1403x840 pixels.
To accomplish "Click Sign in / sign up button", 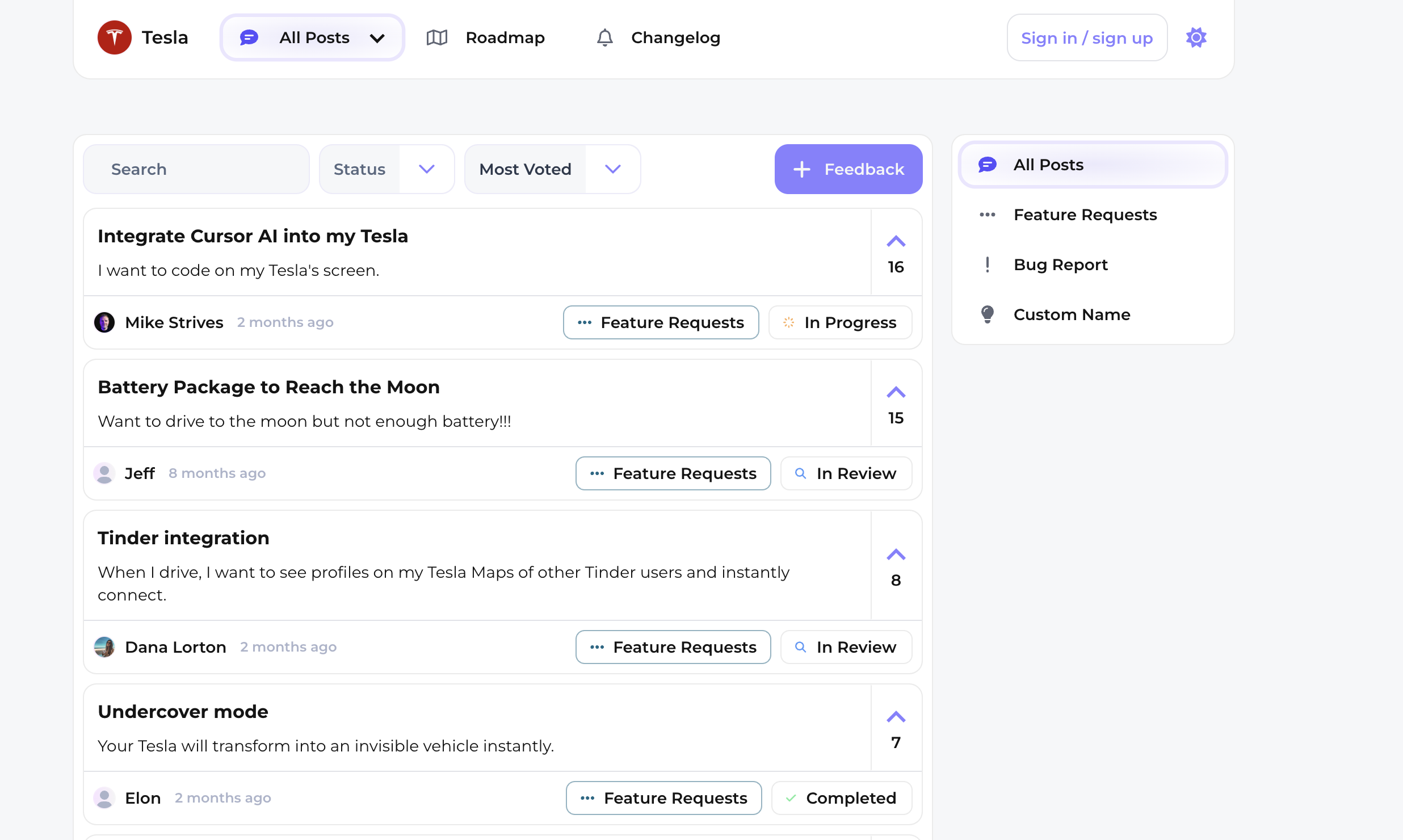I will click(1087, 37).
